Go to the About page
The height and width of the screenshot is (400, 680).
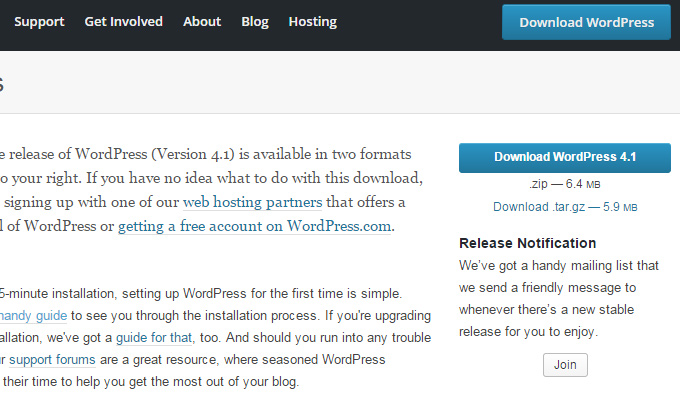tap(202, 22)
